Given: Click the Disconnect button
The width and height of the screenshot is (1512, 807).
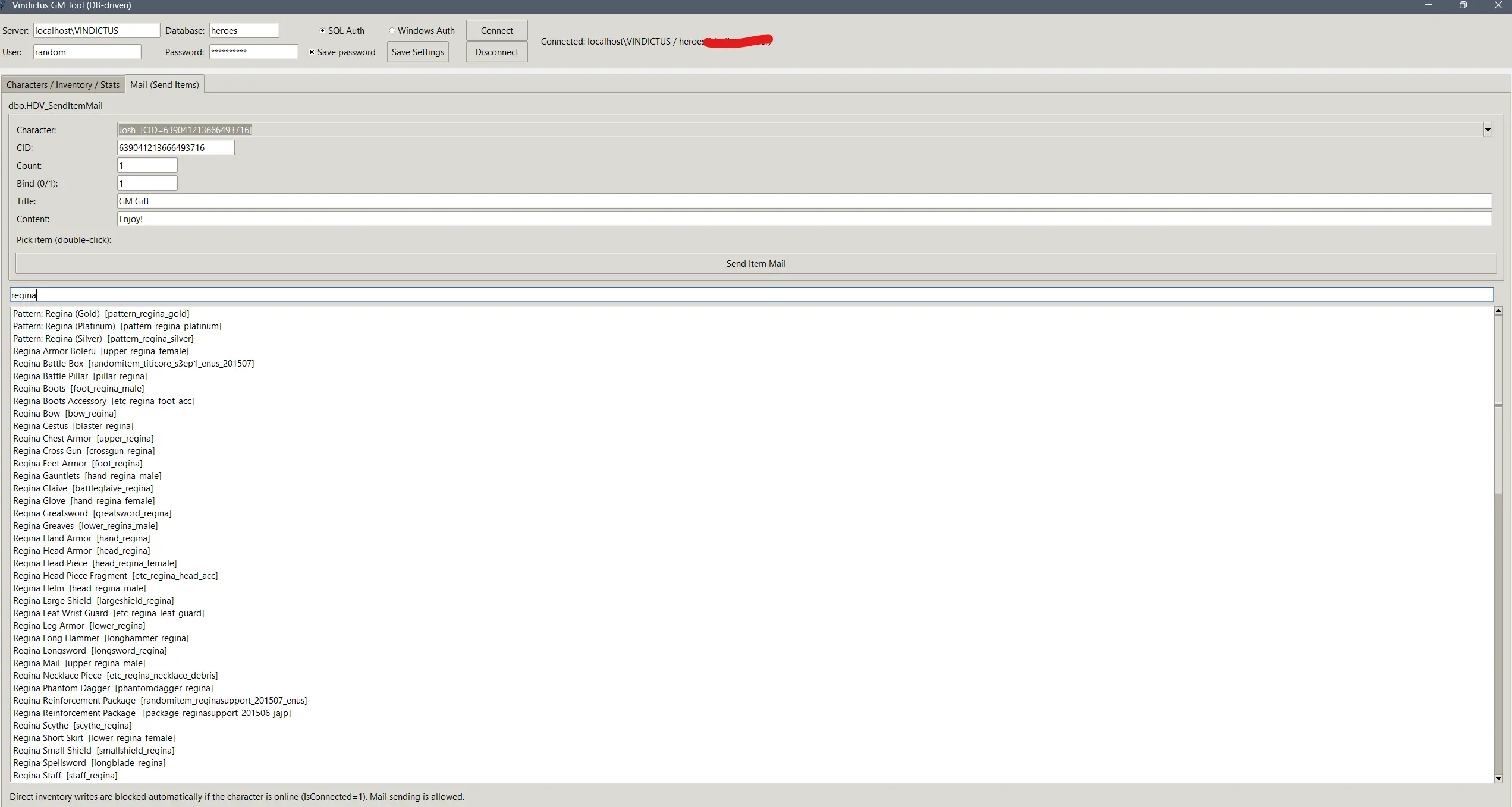Looking at the screenshot, I should (496, 52).
